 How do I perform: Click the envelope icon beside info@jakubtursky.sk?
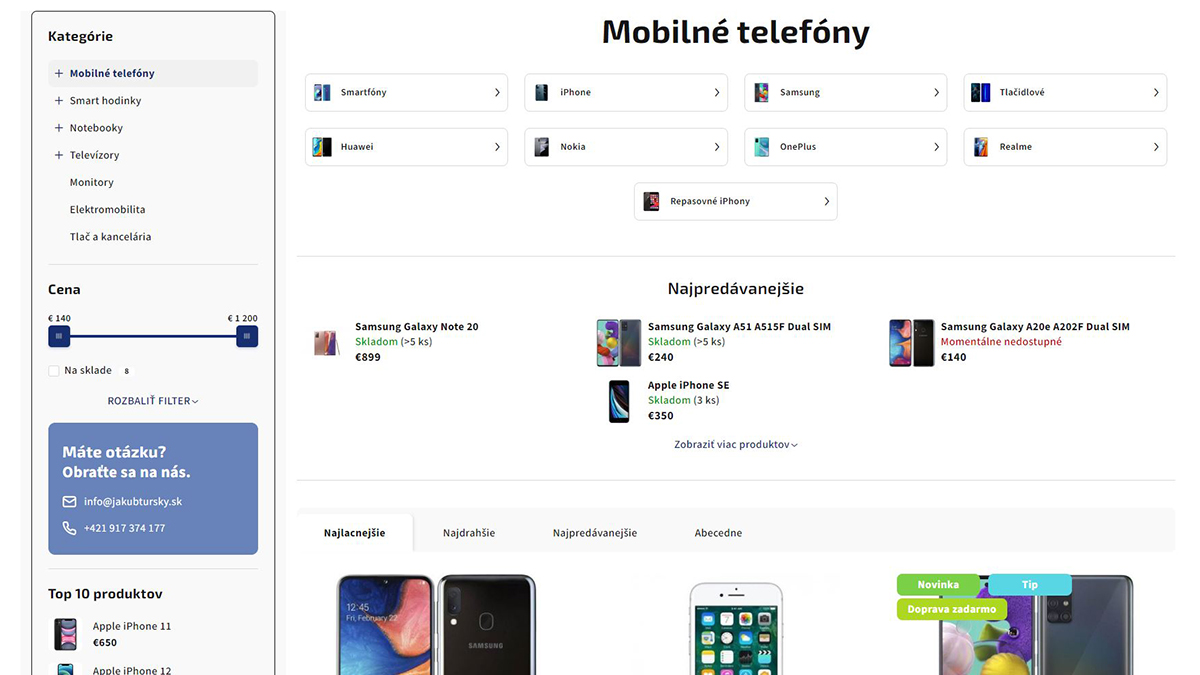(69, 502)
